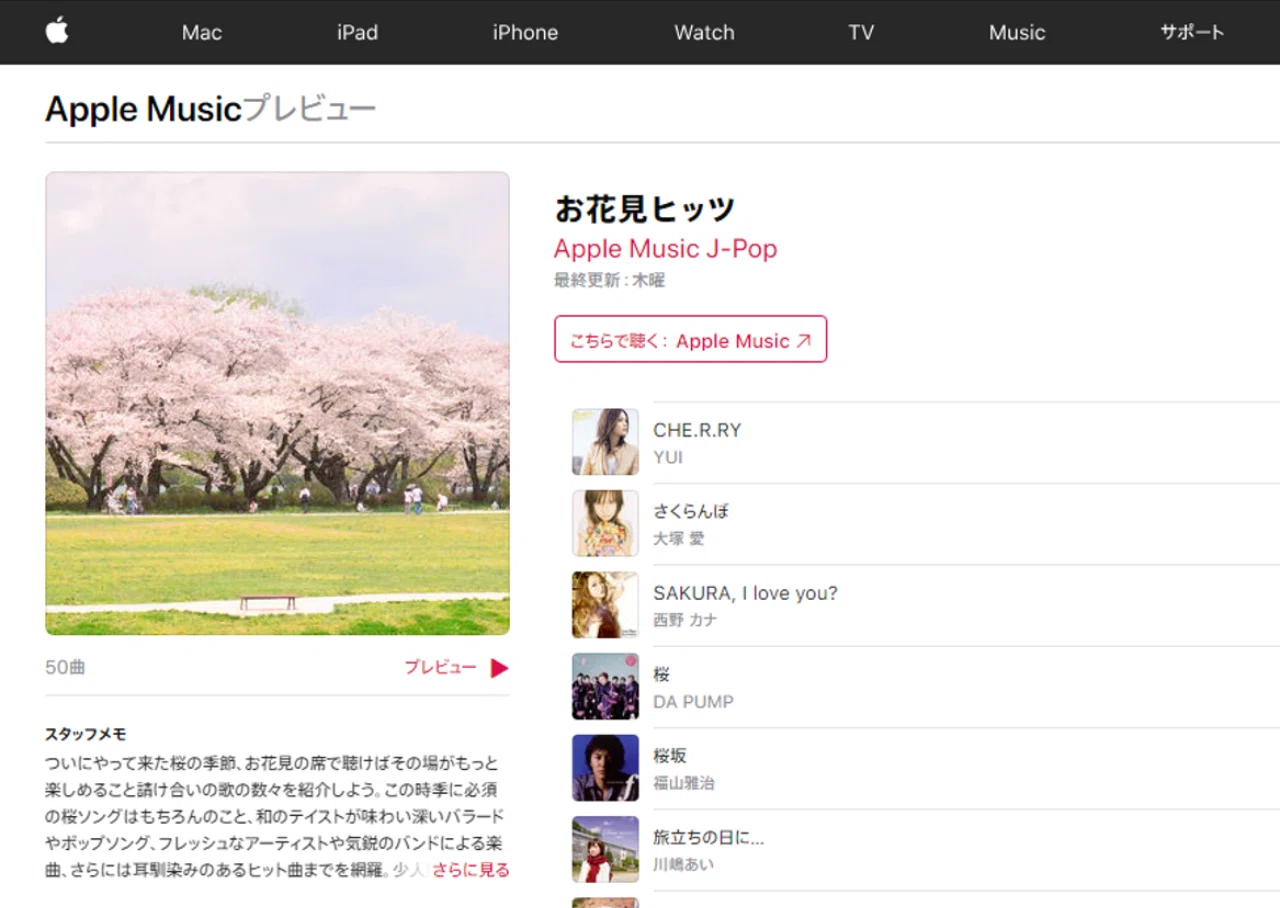Click the さくらんぼ album thumbnail

click(x=605, y=523)
